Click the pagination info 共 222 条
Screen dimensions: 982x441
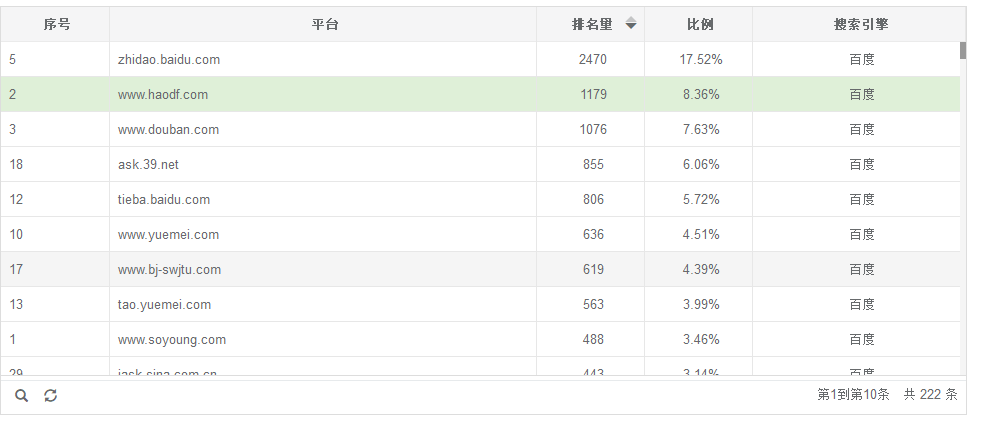[x=930, y=395]
